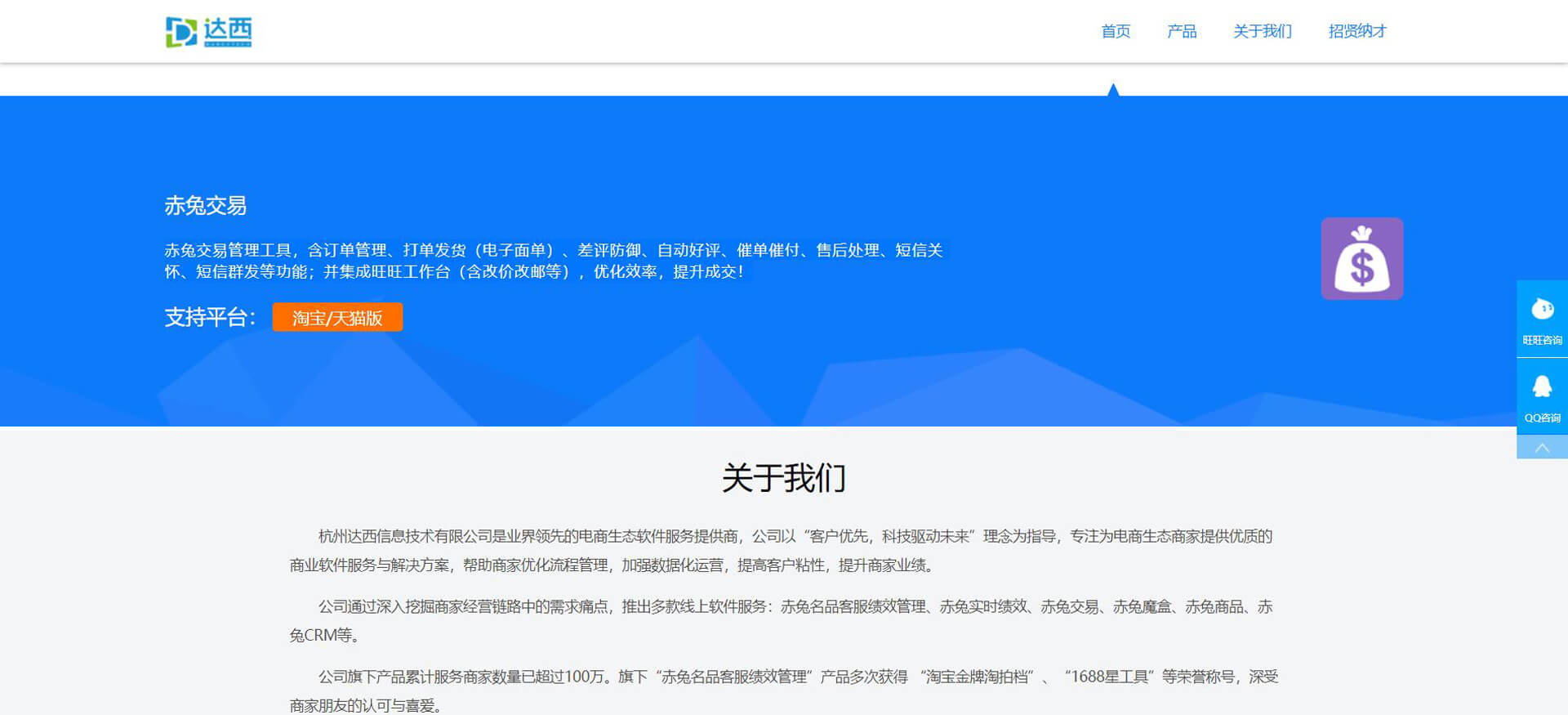Open the 产品 navigation menu
Image resolution: width=1568 pixels, height=715 pixels.
tap(1182, 31)
